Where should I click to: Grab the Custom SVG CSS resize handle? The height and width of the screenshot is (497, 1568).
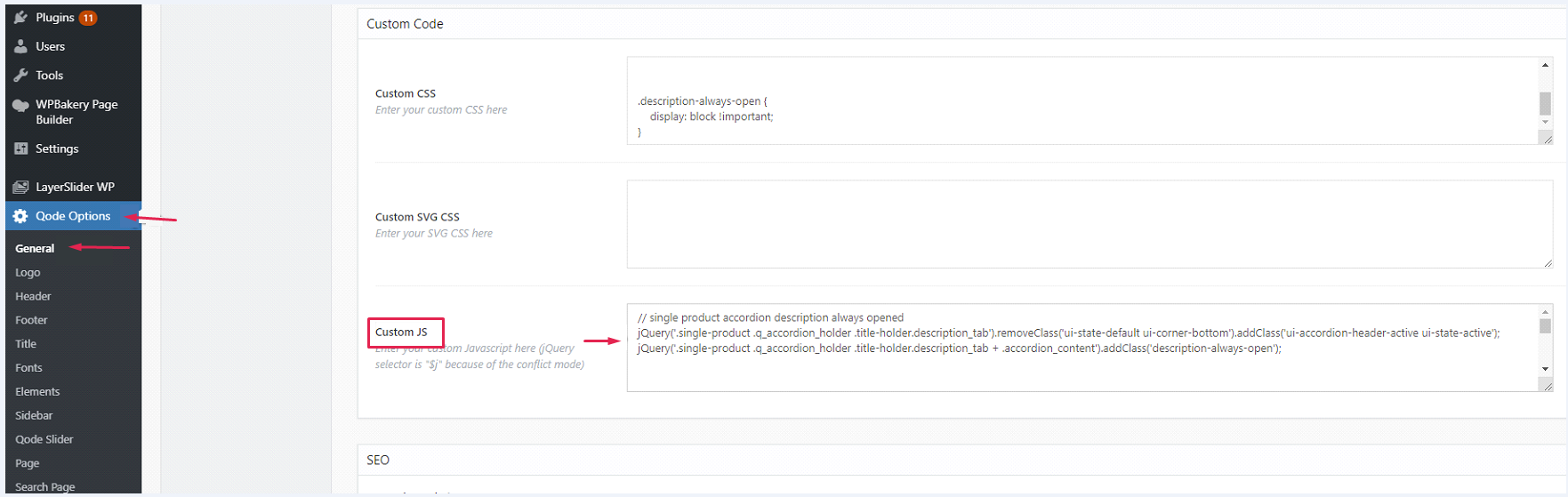(1548, 262)
